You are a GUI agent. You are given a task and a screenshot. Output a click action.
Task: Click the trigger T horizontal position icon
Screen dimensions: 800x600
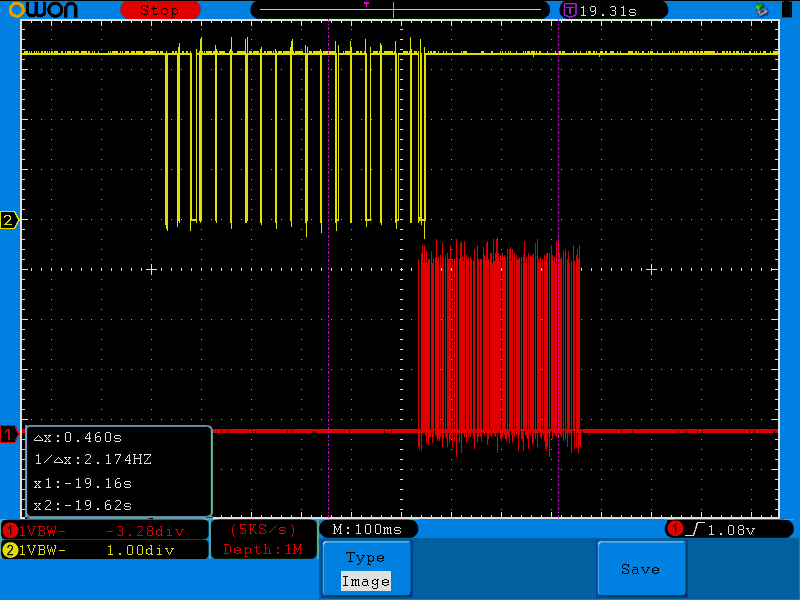point(570,10)
